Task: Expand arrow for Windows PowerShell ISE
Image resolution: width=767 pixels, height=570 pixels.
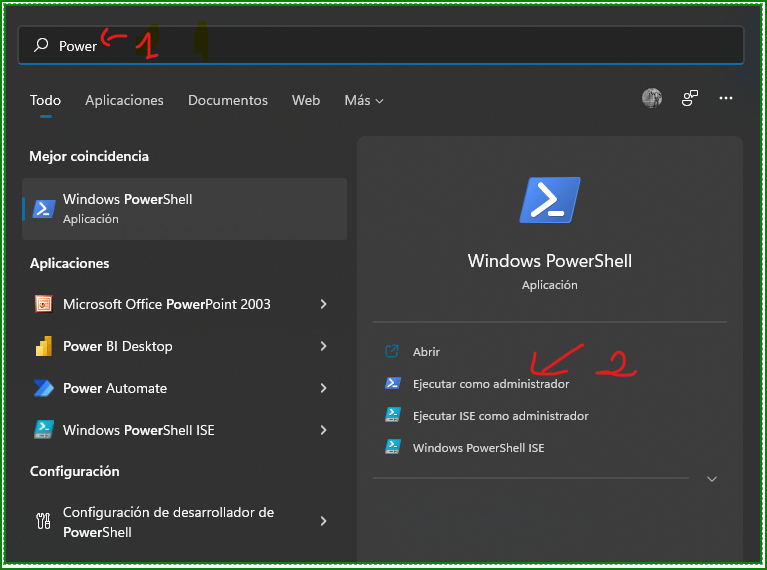Action: pos(323,430)
